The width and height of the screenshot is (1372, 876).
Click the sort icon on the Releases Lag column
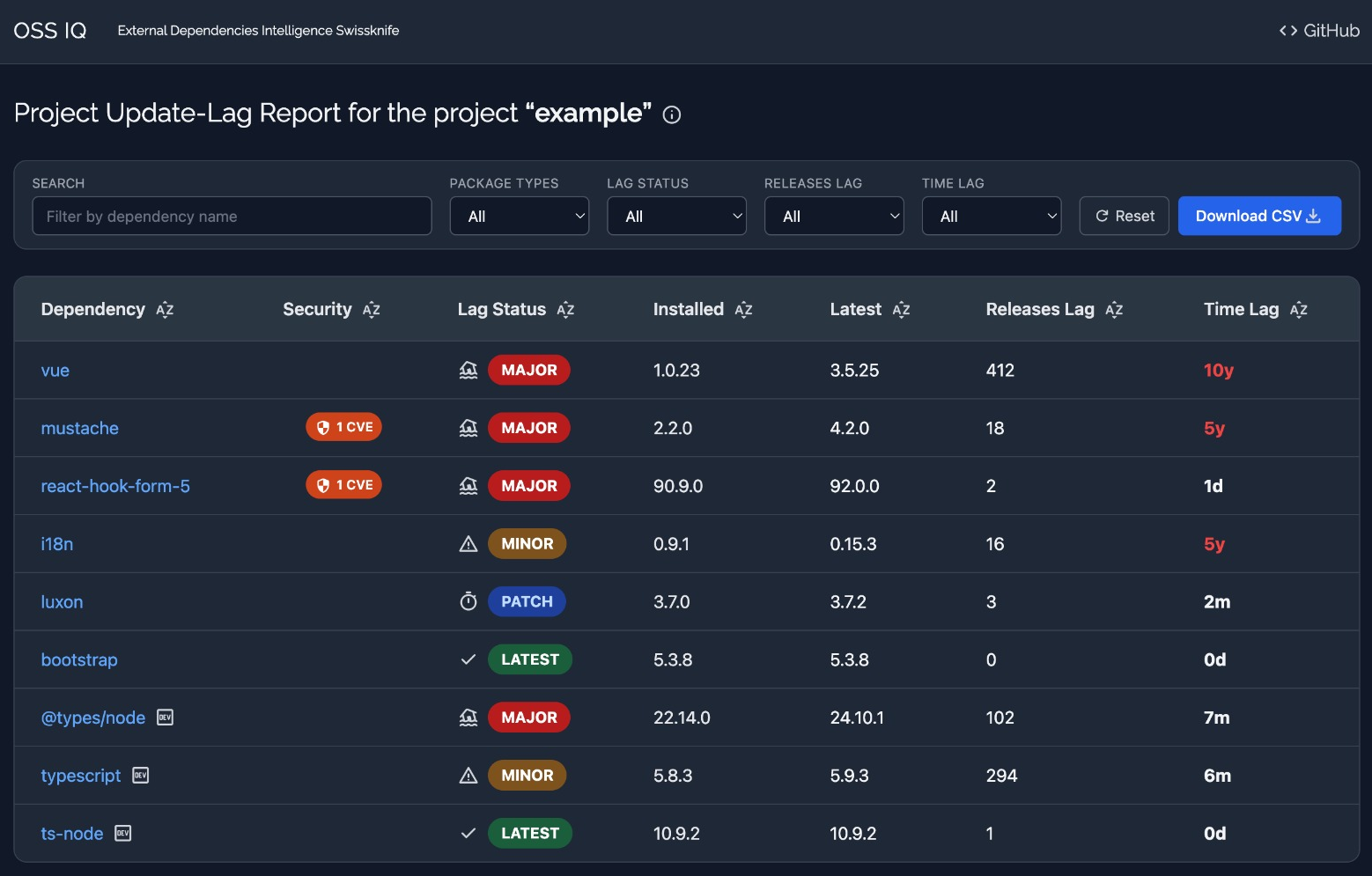[x=1114, y=309]
